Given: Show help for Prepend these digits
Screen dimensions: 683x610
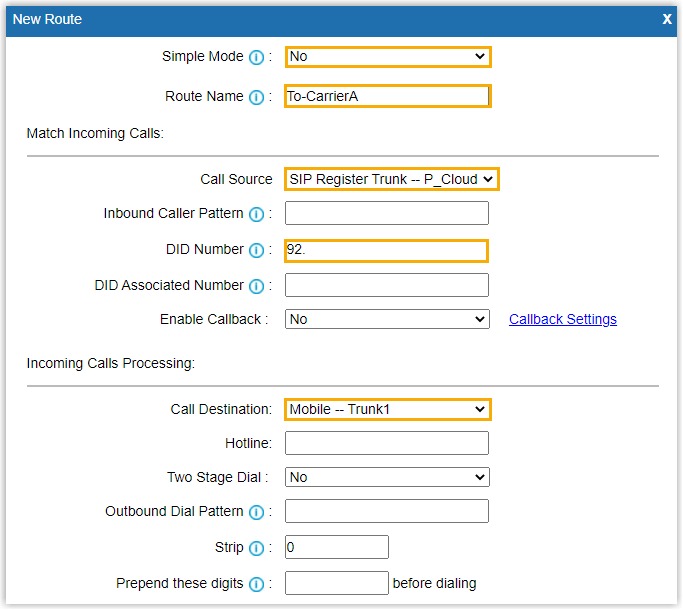Looking at the screenshot, I should (x=256, y=584).
